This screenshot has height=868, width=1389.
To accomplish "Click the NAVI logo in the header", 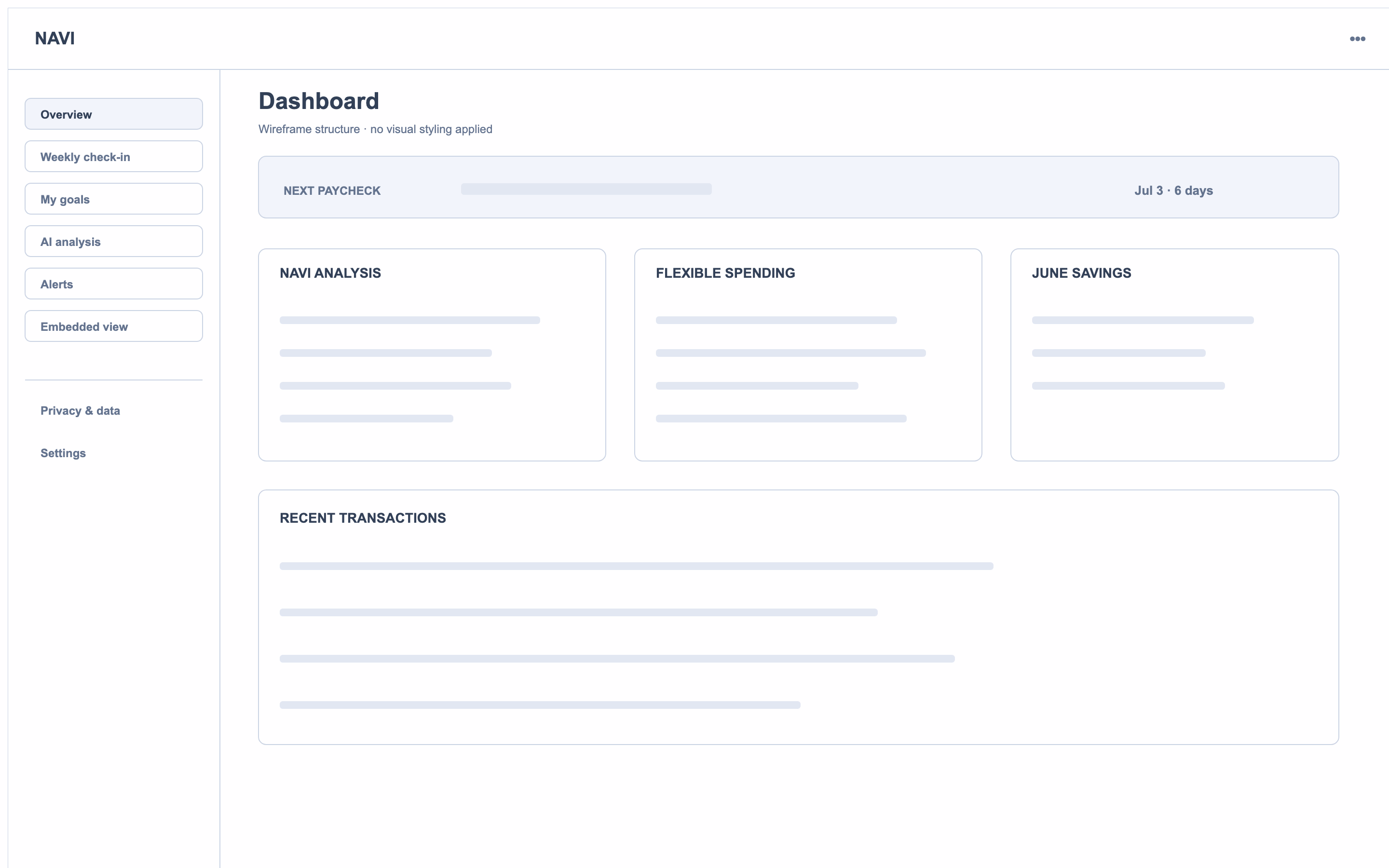I will pos(54,39).
